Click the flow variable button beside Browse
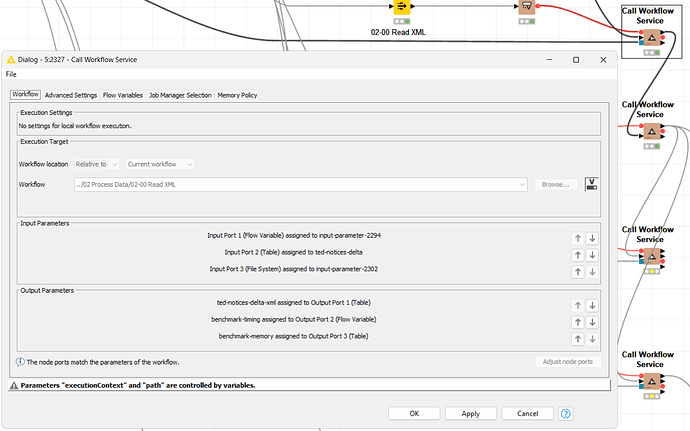This screenshot has width=690, height=431. [x=591, y=184]
